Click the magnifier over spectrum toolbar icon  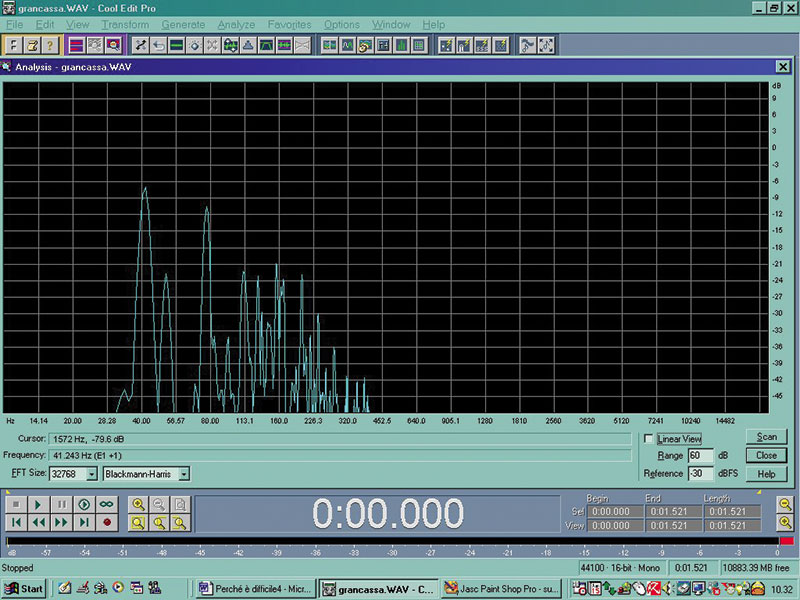[x=113, y=45]
